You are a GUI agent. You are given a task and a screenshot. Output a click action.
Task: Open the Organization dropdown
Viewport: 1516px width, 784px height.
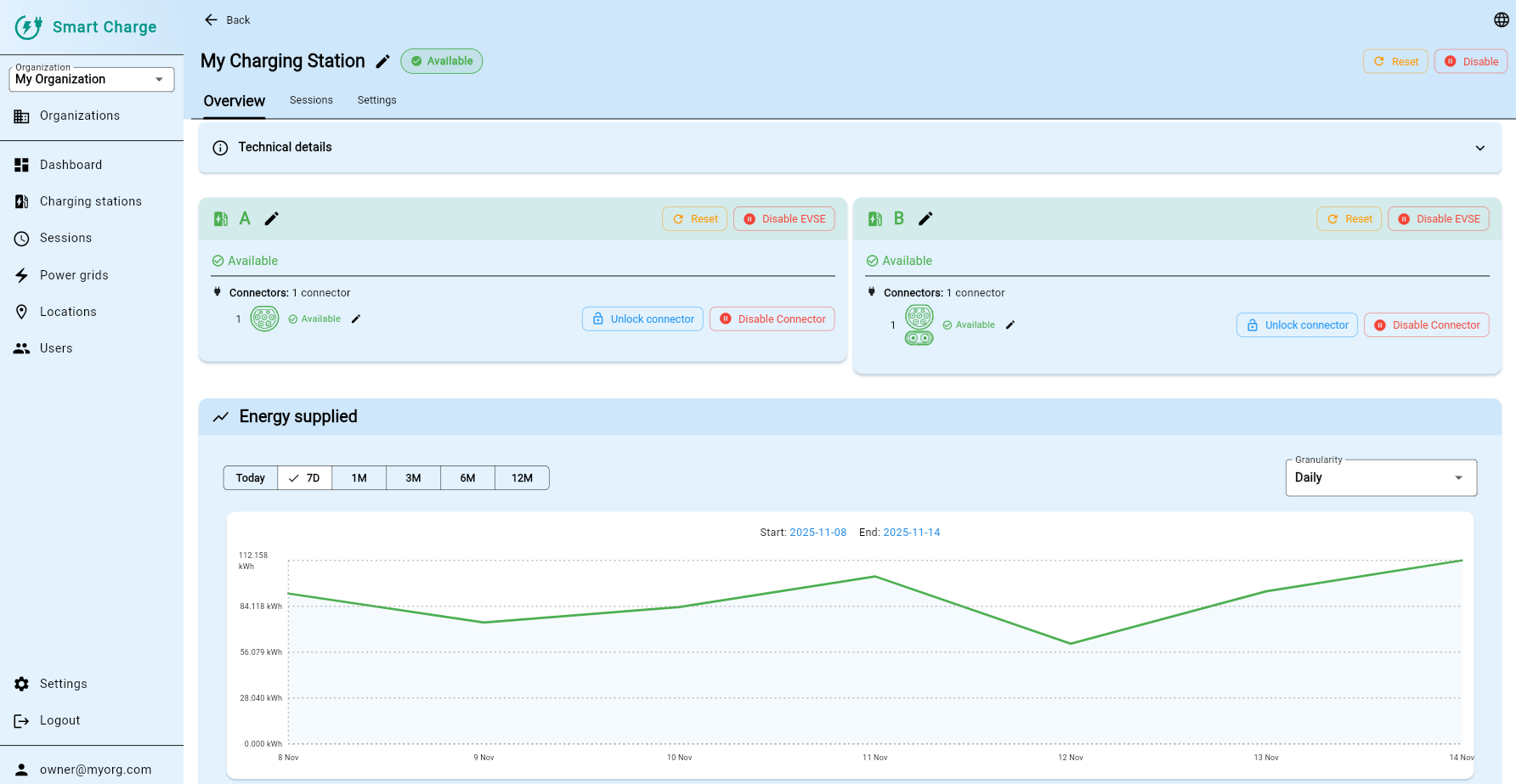[91, 79]
